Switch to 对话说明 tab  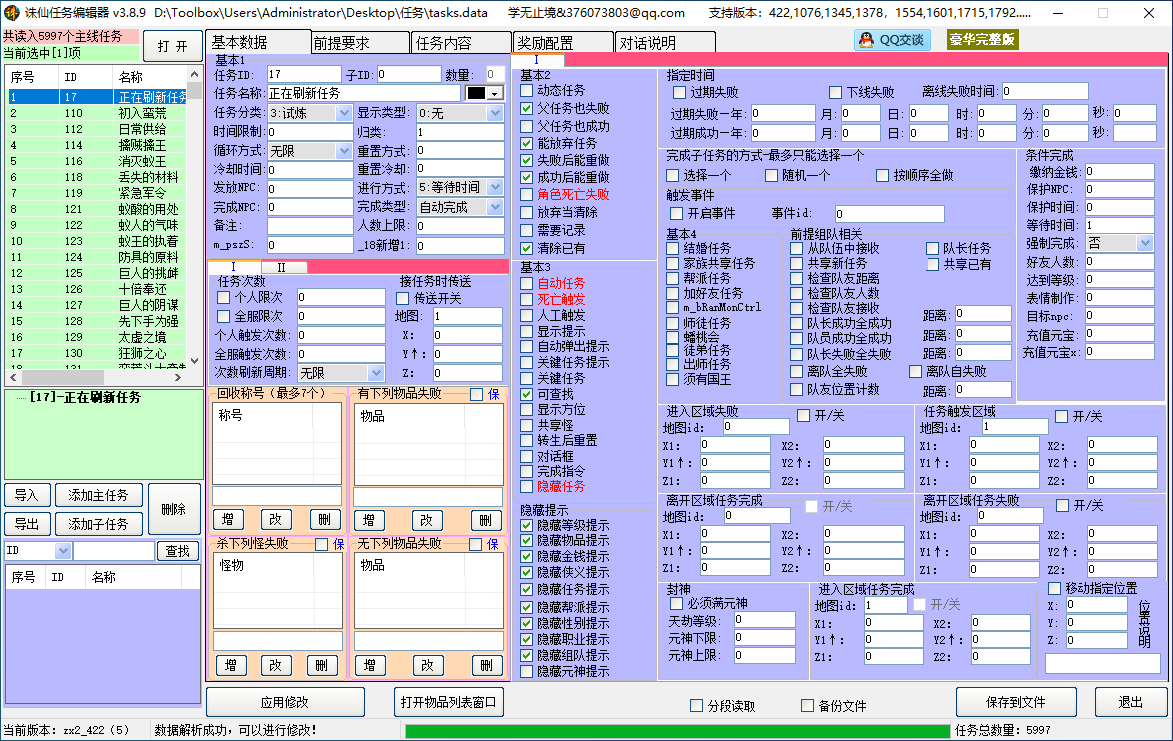coord(665,43)
